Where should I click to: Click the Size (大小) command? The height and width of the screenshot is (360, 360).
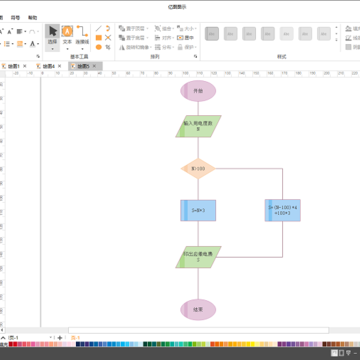pyautogui.click(x=187, y=29)
